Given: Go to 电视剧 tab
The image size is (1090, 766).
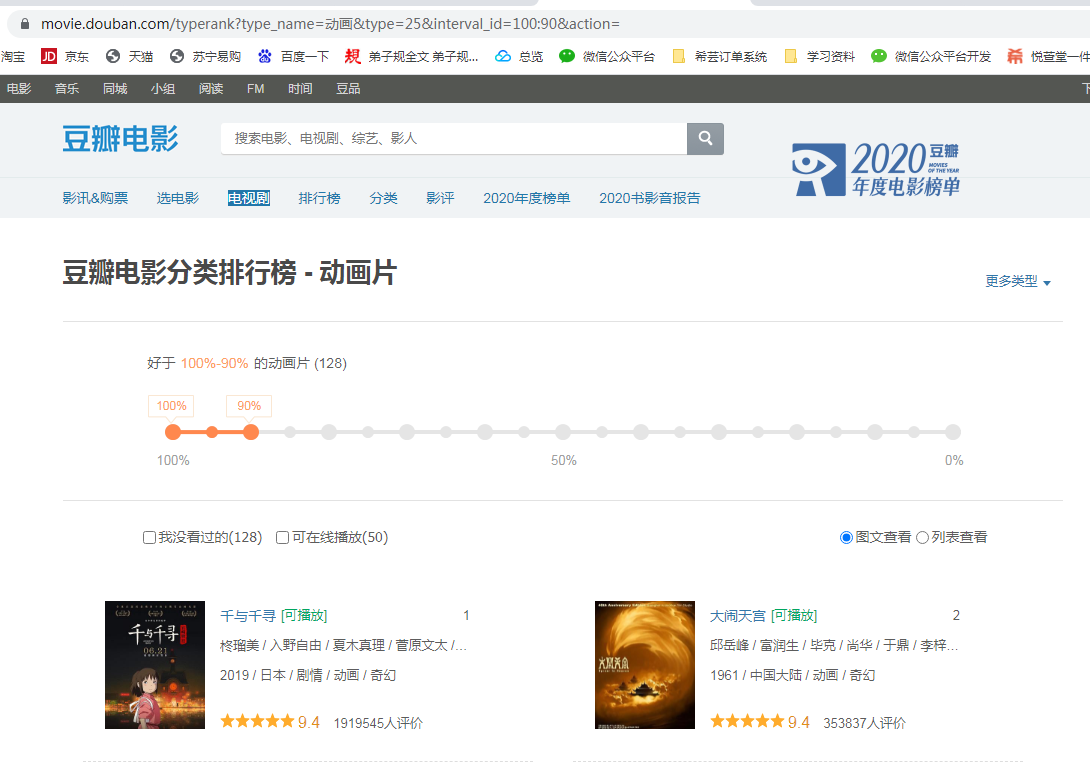Looking at the screenshot, I should [x=249, y=198].
